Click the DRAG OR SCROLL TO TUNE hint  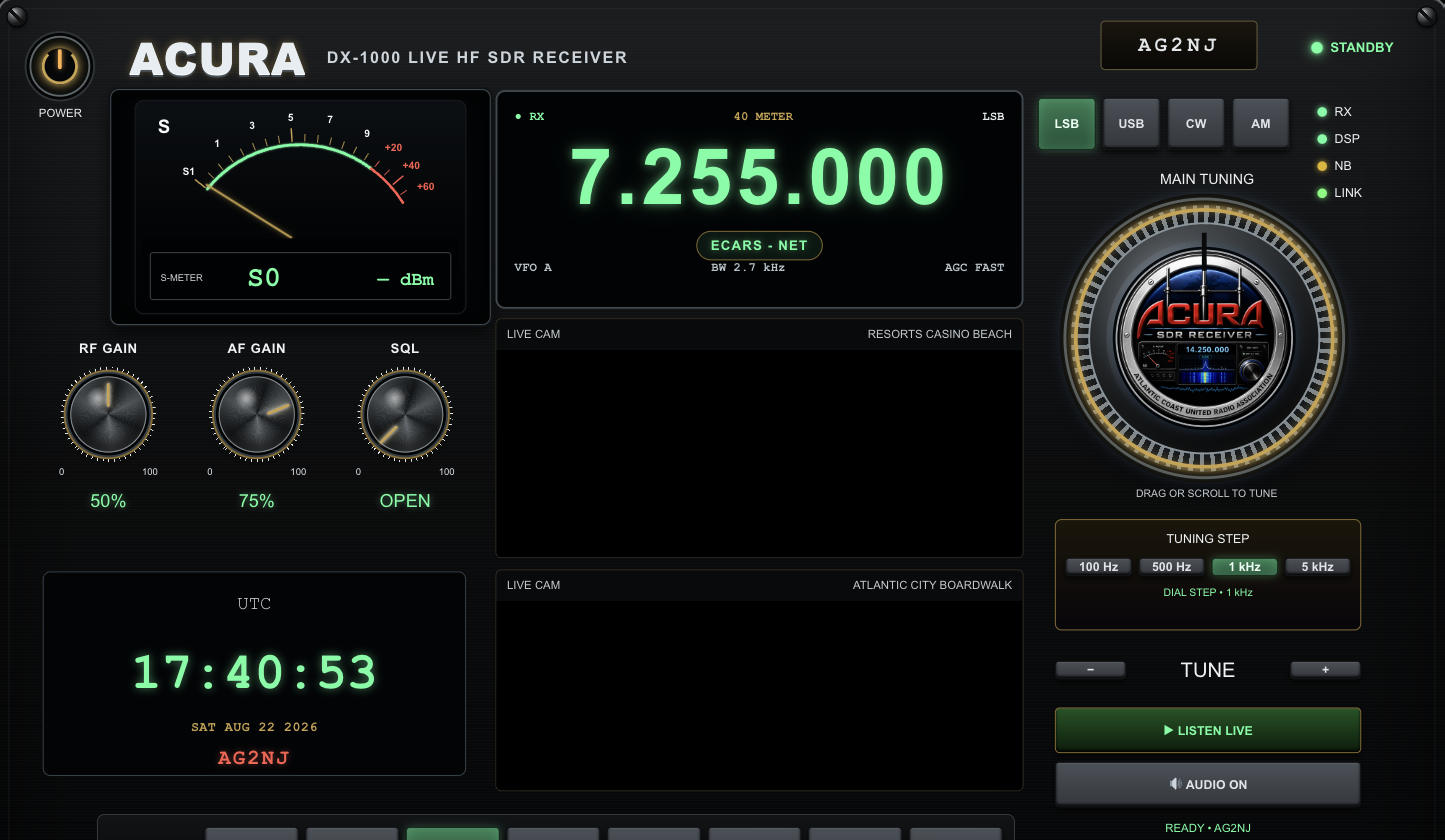pos(1206,493)
